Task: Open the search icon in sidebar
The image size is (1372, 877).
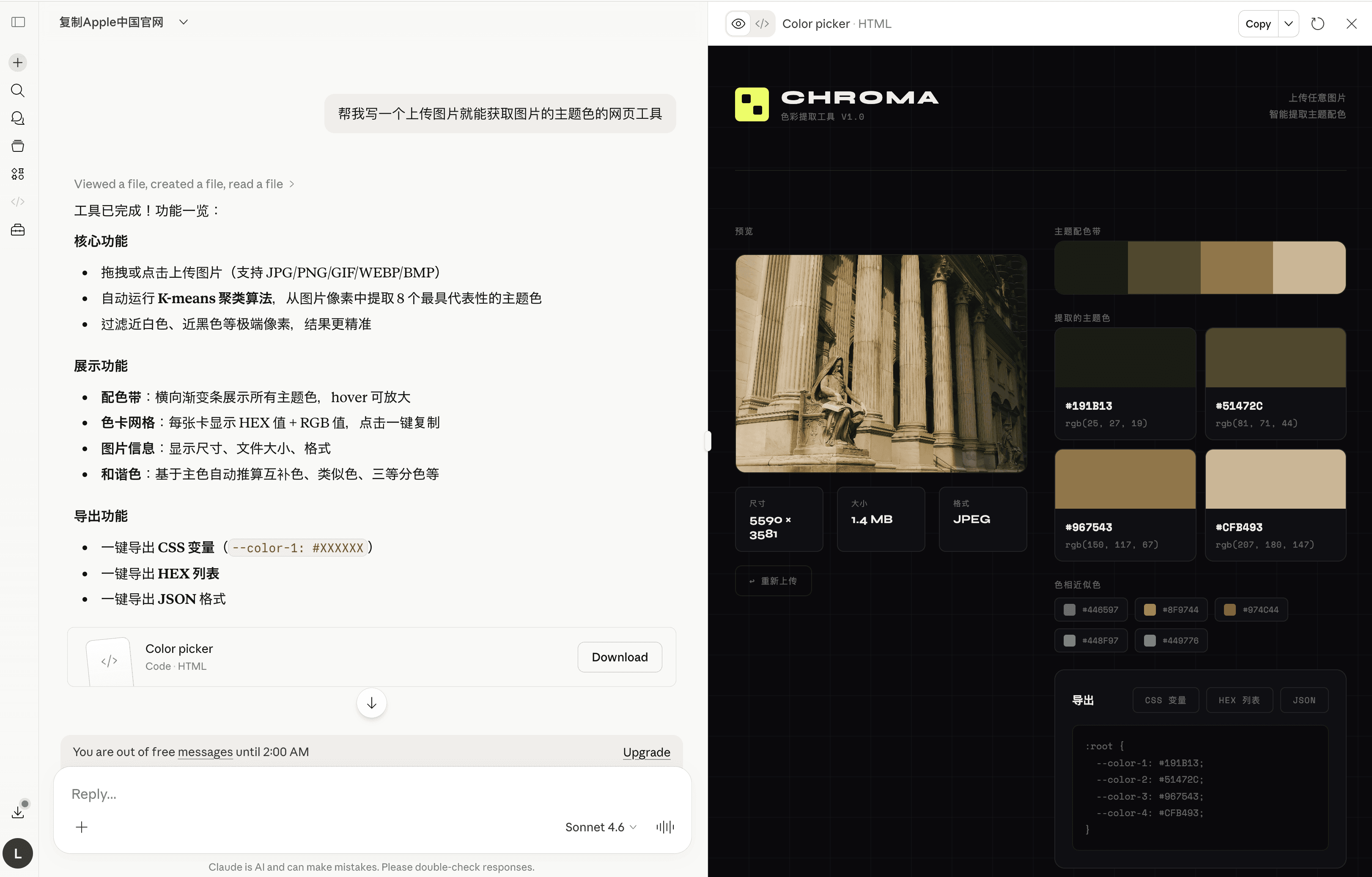Action: pos(18,90)
